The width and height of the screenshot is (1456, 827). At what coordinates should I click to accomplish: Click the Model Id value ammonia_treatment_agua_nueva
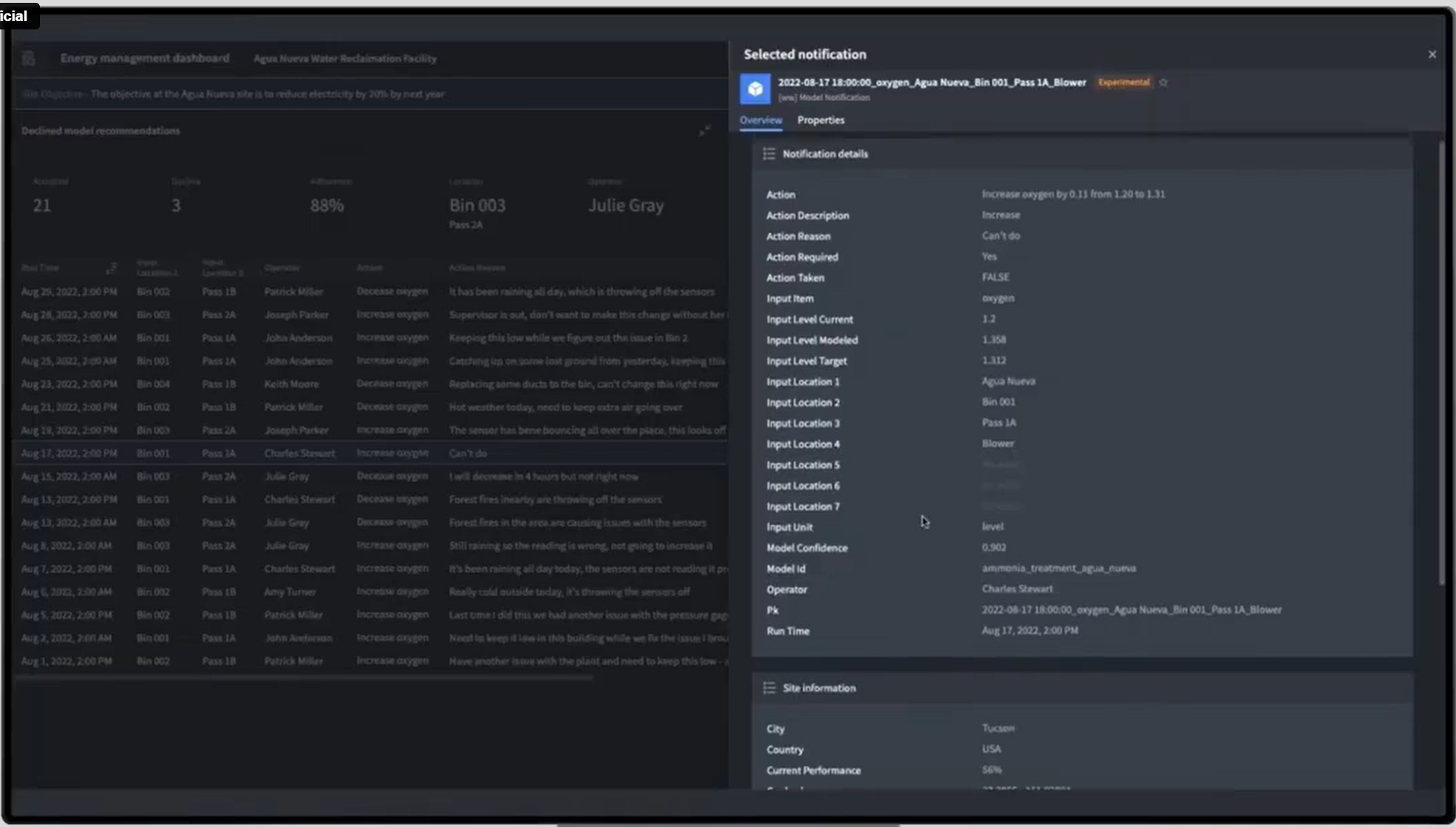coord(1059,568)
